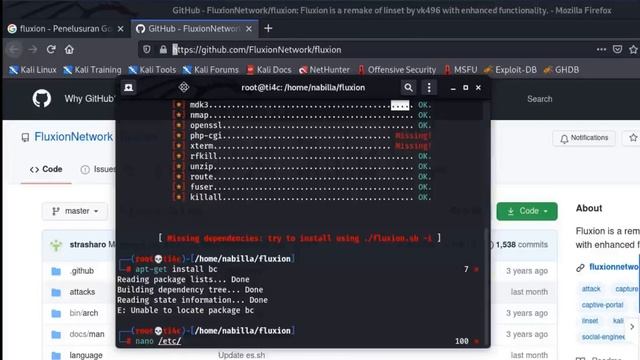
Task: Open MSFU bookmark
Action: pyautogui.click(x=460, y=70)
